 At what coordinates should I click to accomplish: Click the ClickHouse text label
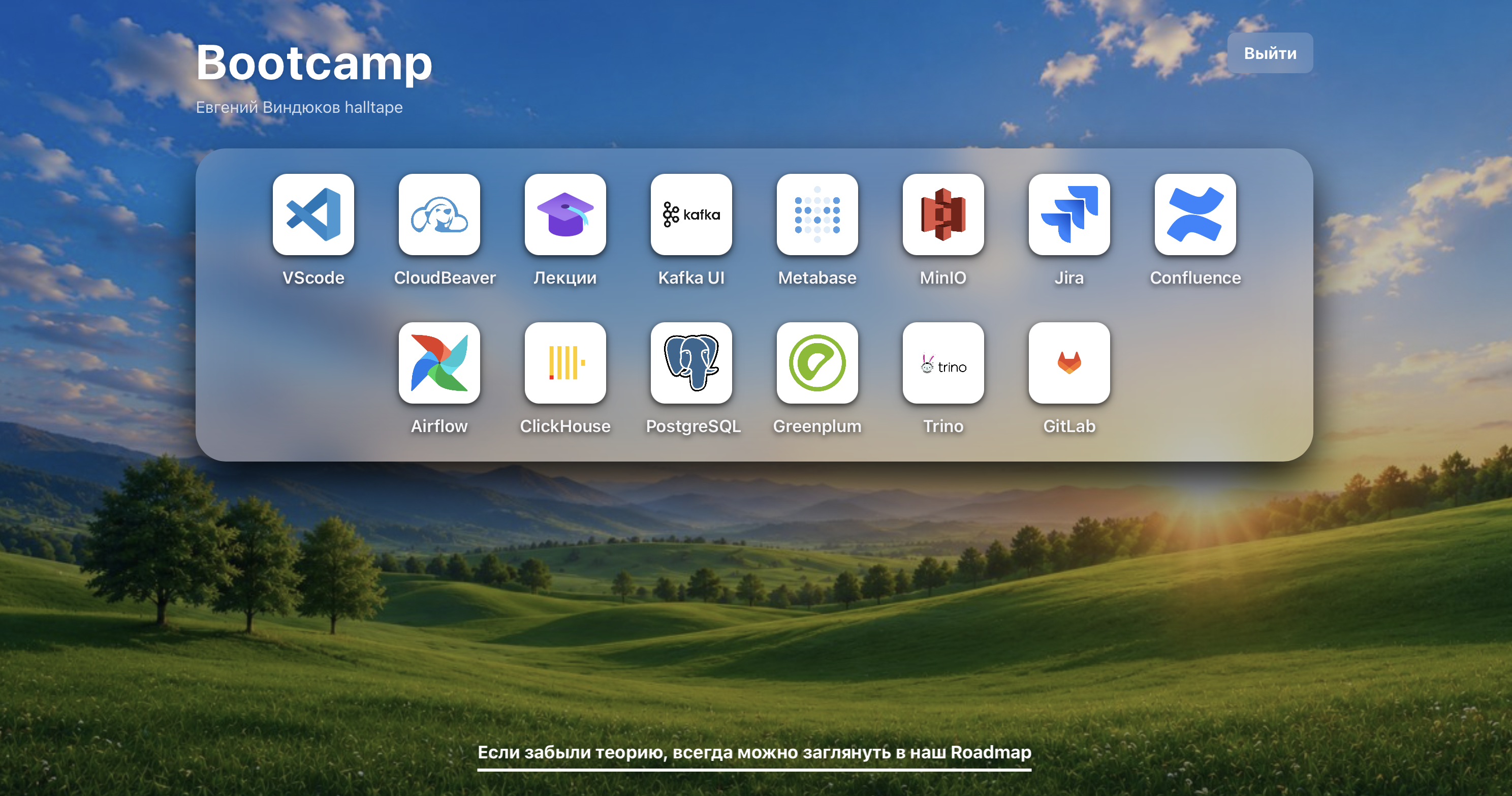click(565, 426)
